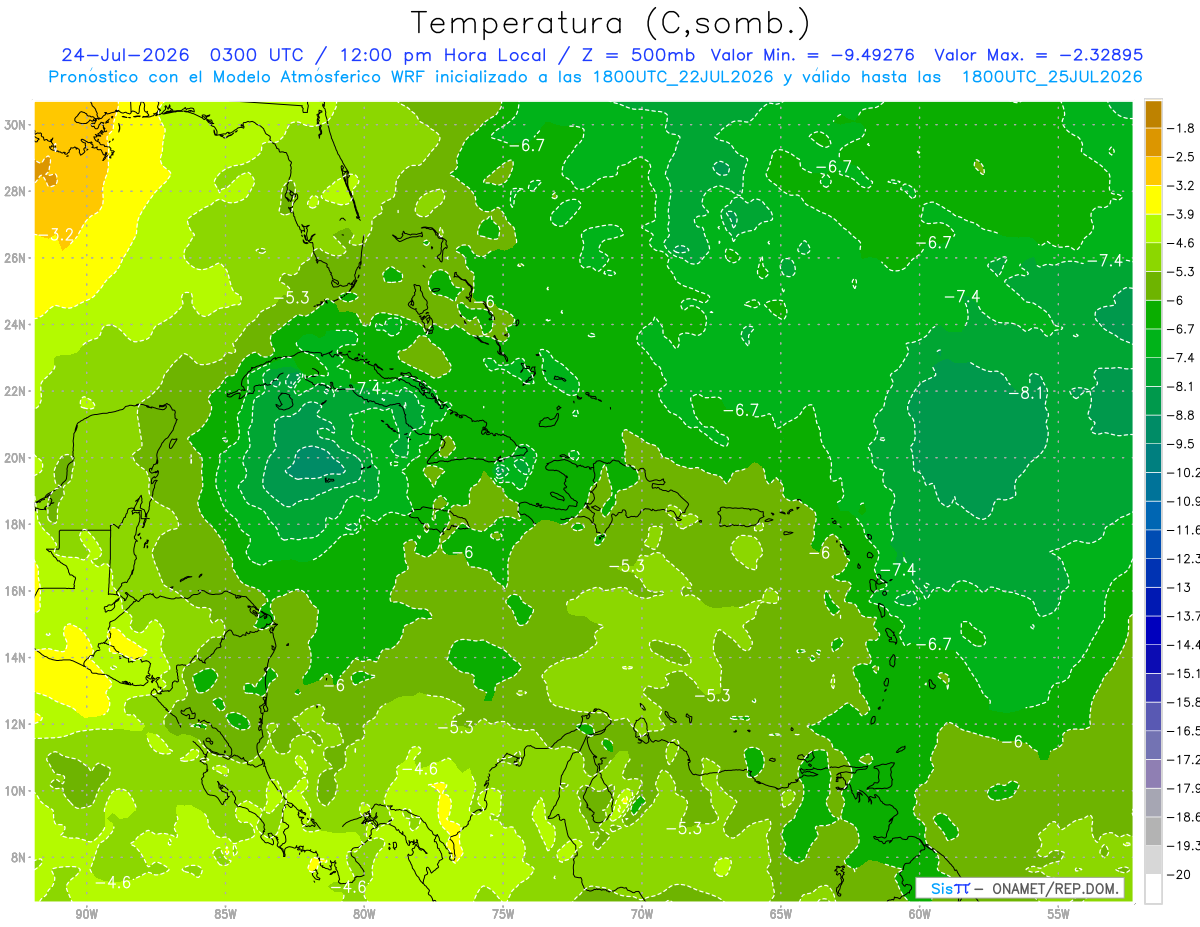The width and height of the screenshot is (1200, 927).
Task: Click the yellow colorbar swatch between -3.2 and -3.9
Action: (x=1154, y=200)
